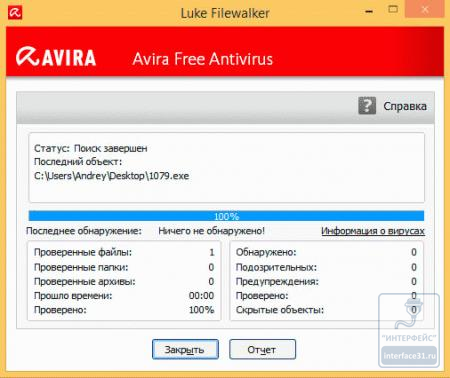This screenshot has width=450, height=378.
Task: Click the Avira icon in title bar
Action: pyautogui.click(x=15, y=13)
